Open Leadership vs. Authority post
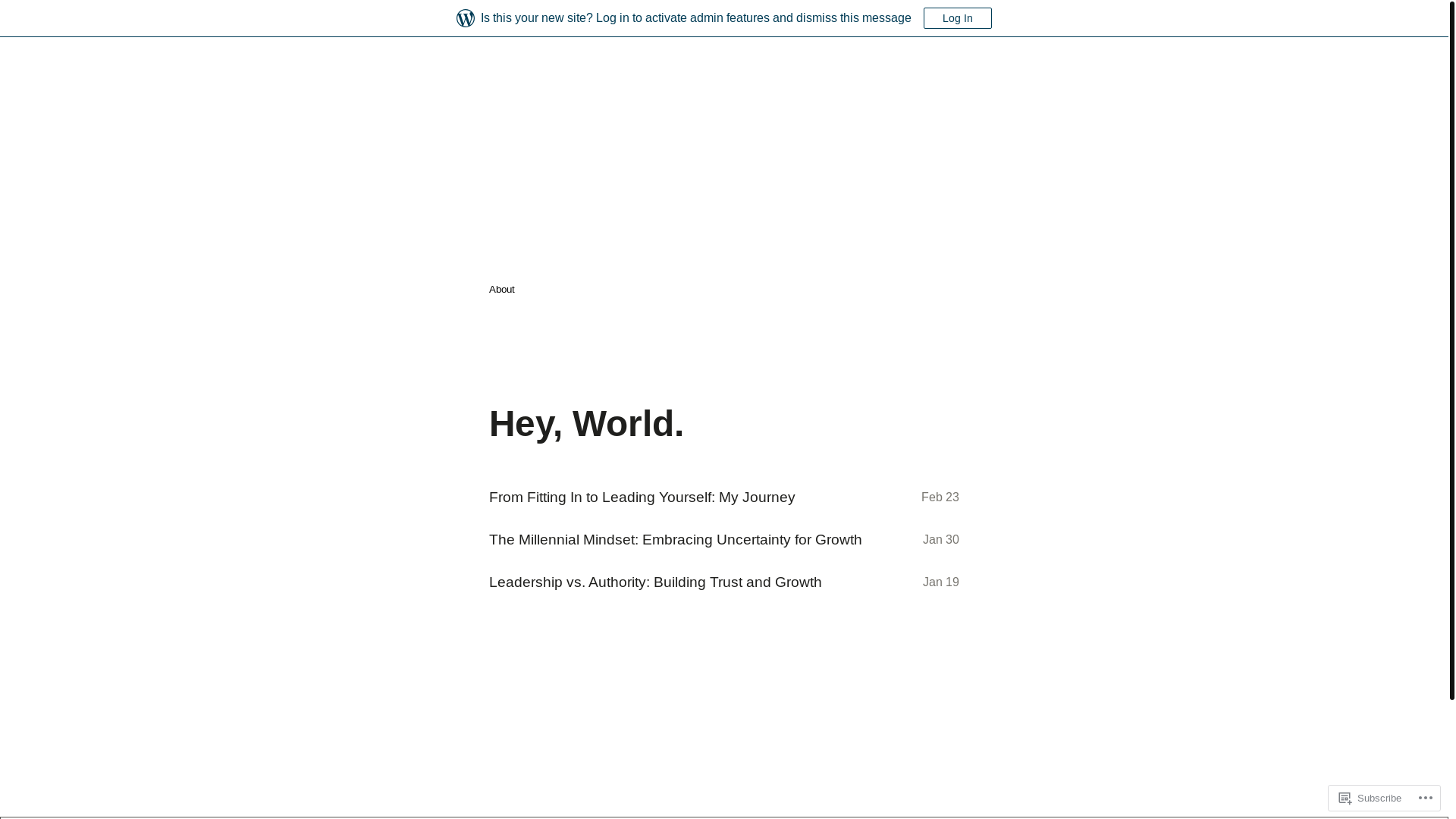This screenshot has width=1456, height=819. coord(655,582)
